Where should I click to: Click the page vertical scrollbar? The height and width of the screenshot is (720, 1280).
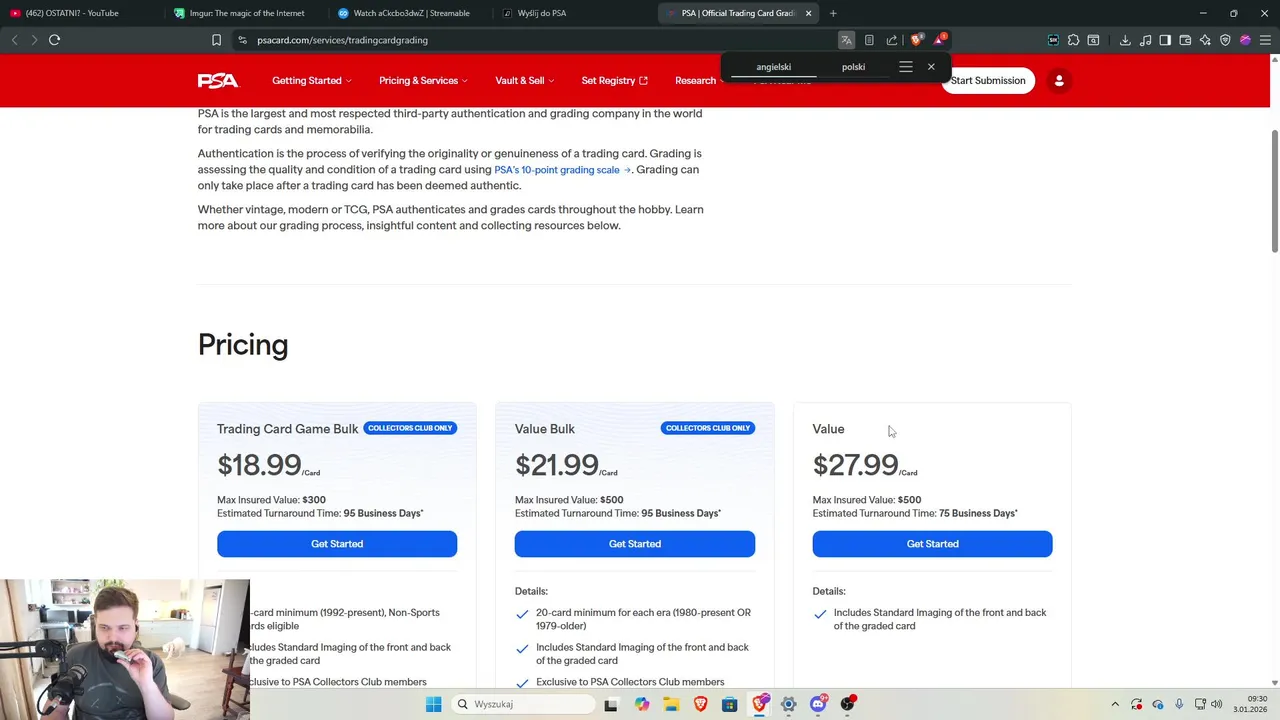tap(1275, 190)
